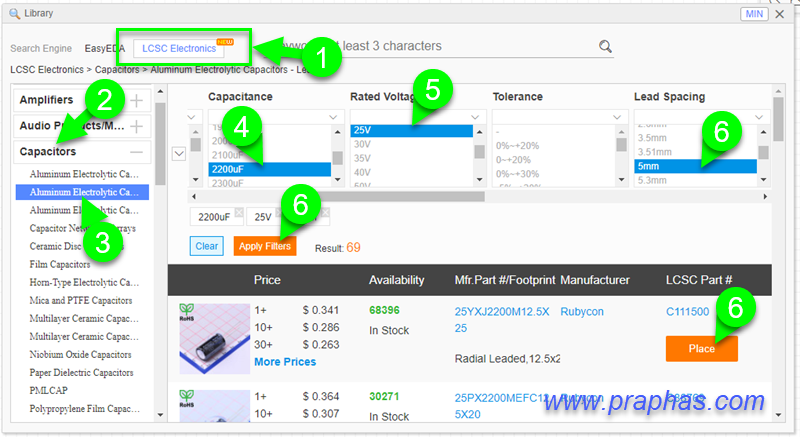Select 30V in Rated Voltage list
The width and height of the screenshot is (800, 437).
click(411, 144)
